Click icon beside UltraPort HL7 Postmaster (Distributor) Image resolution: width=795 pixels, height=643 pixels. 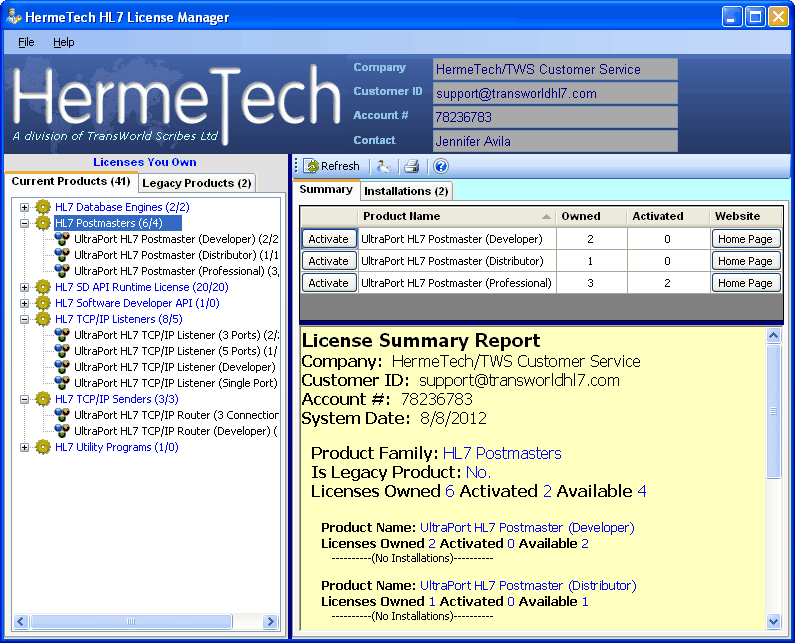point(62,255)
